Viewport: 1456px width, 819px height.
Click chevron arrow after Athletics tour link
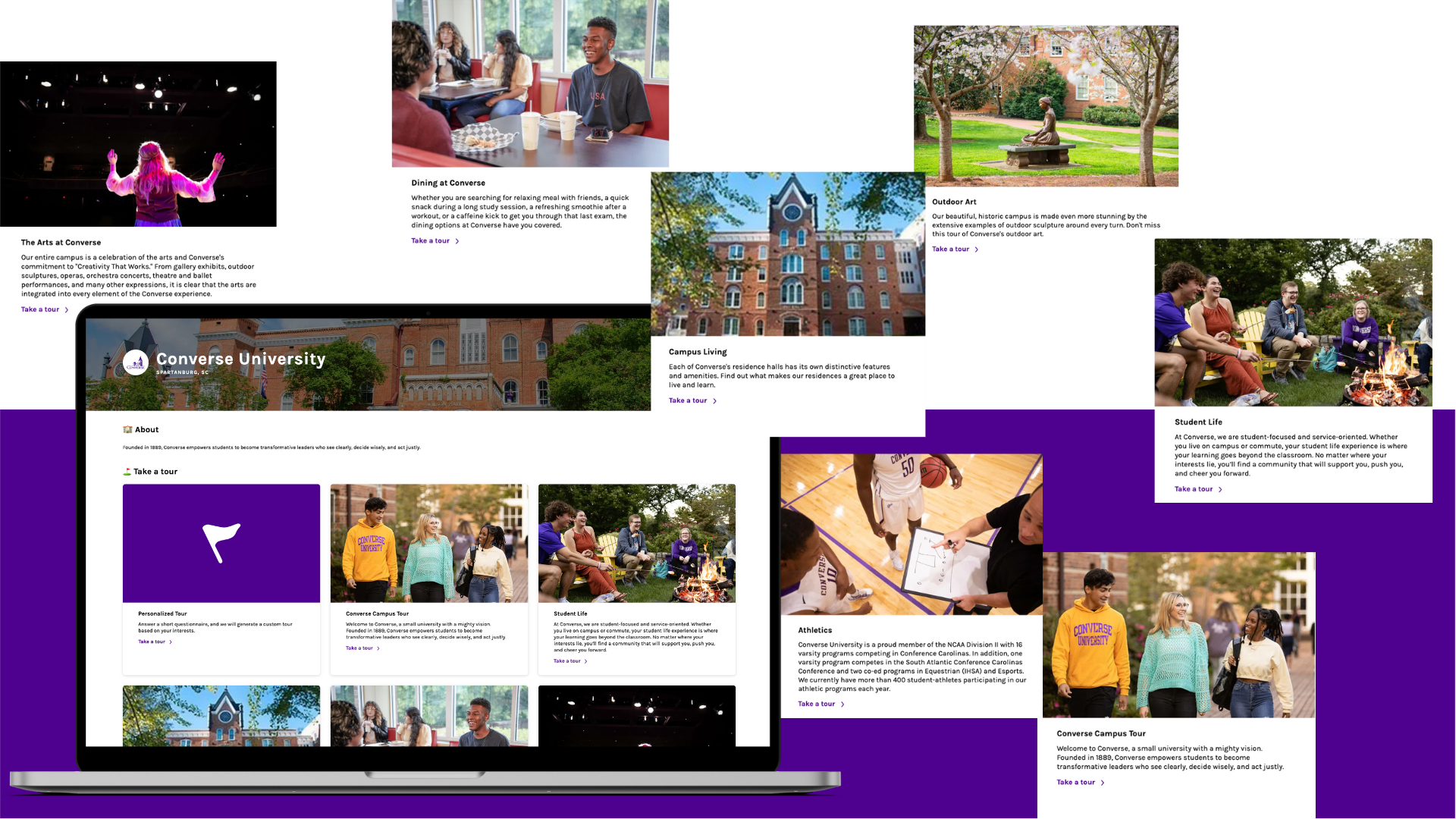[843, 704]
